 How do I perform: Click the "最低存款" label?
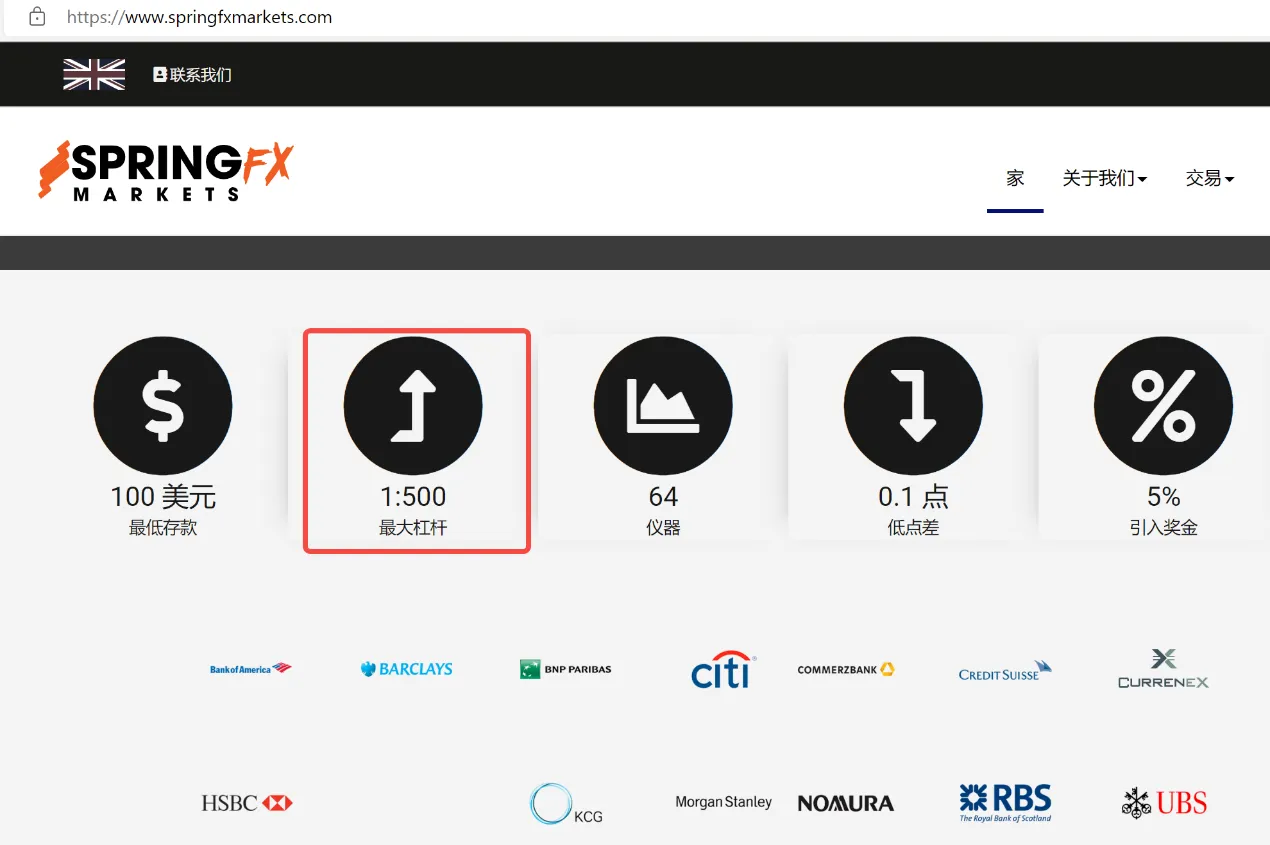click(163, 527)
